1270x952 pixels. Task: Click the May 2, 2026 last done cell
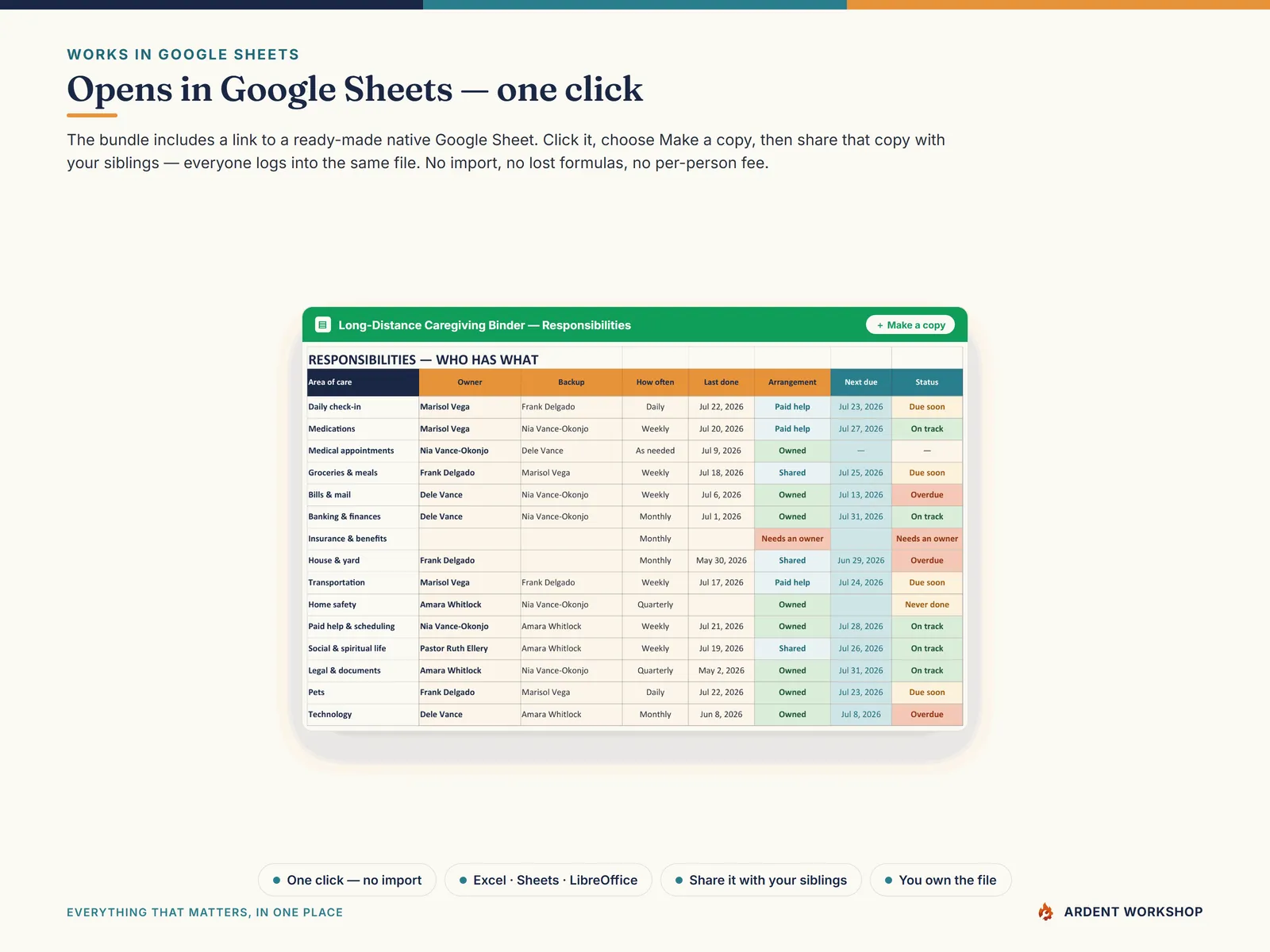point(722,670)
